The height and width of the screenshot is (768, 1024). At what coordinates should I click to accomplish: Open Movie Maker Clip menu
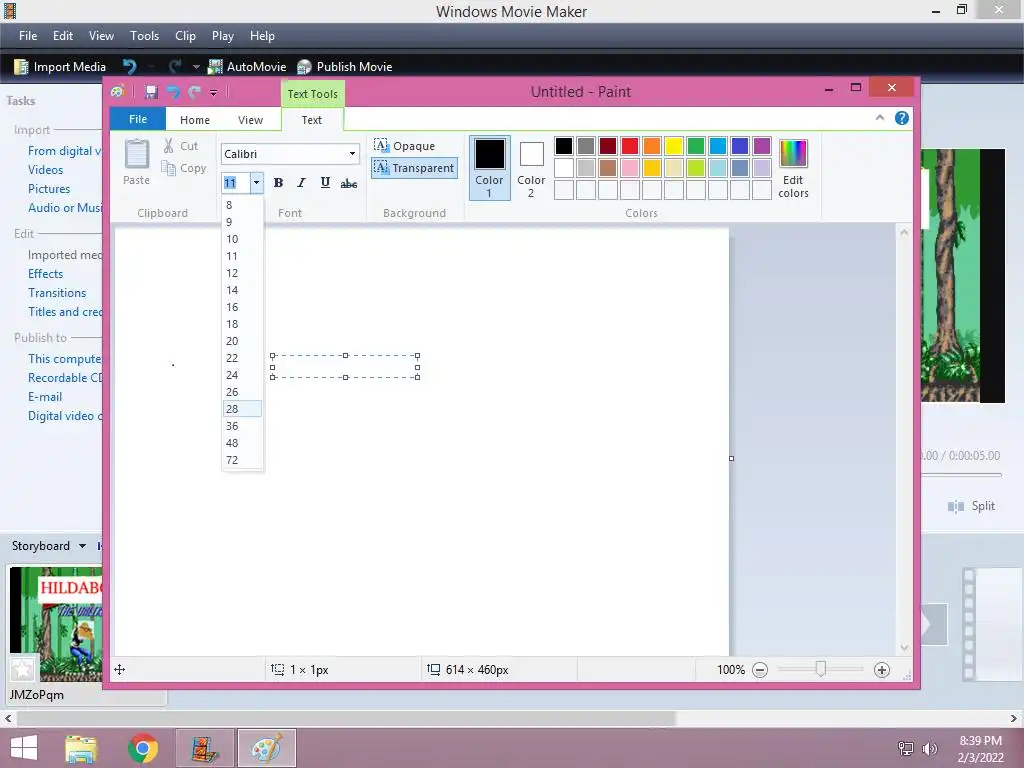(185, 36)
